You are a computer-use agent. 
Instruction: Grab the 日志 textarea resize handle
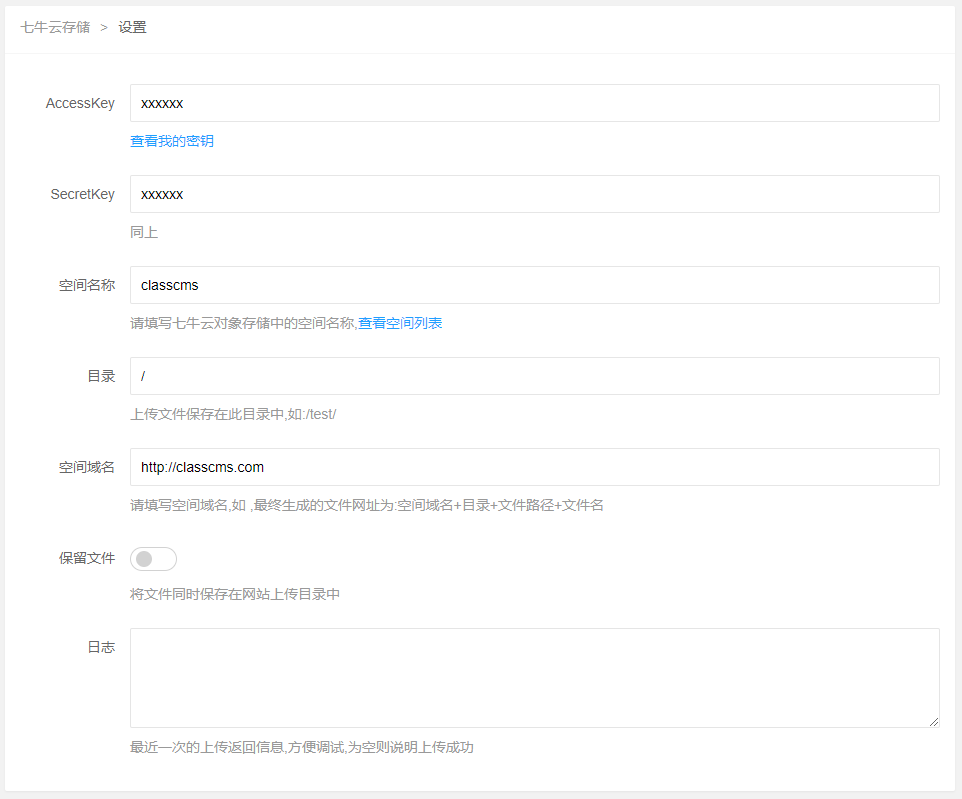[934, 722]
